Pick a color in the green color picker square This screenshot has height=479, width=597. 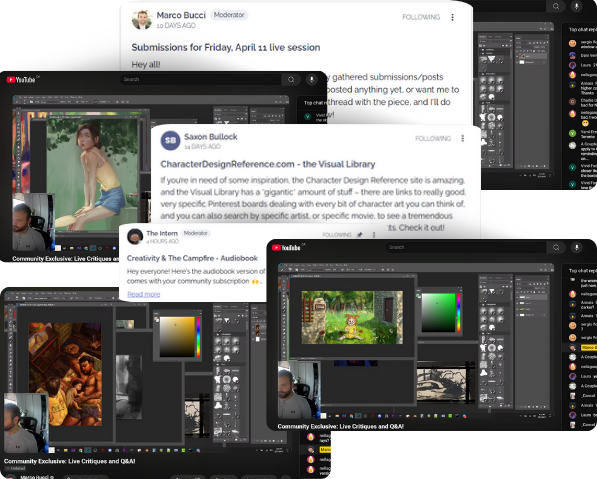click(438, 313)
